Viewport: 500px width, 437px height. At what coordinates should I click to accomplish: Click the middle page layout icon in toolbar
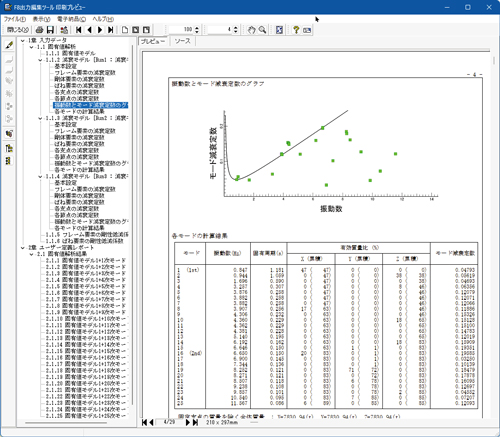pyautogui.click(x=136, y=30)
